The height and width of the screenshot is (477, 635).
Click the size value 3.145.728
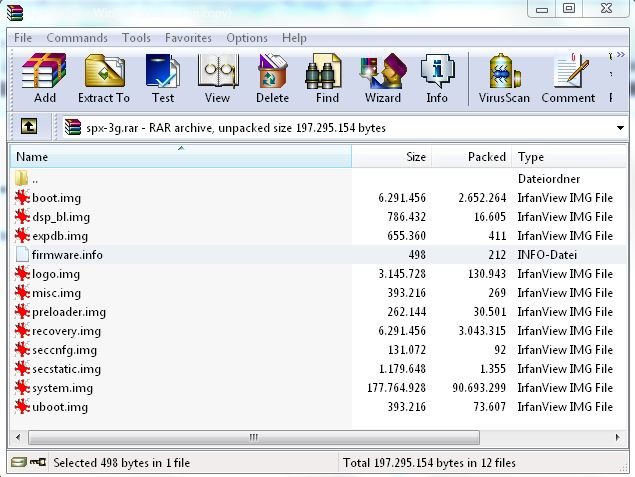[x=402, y=274]
